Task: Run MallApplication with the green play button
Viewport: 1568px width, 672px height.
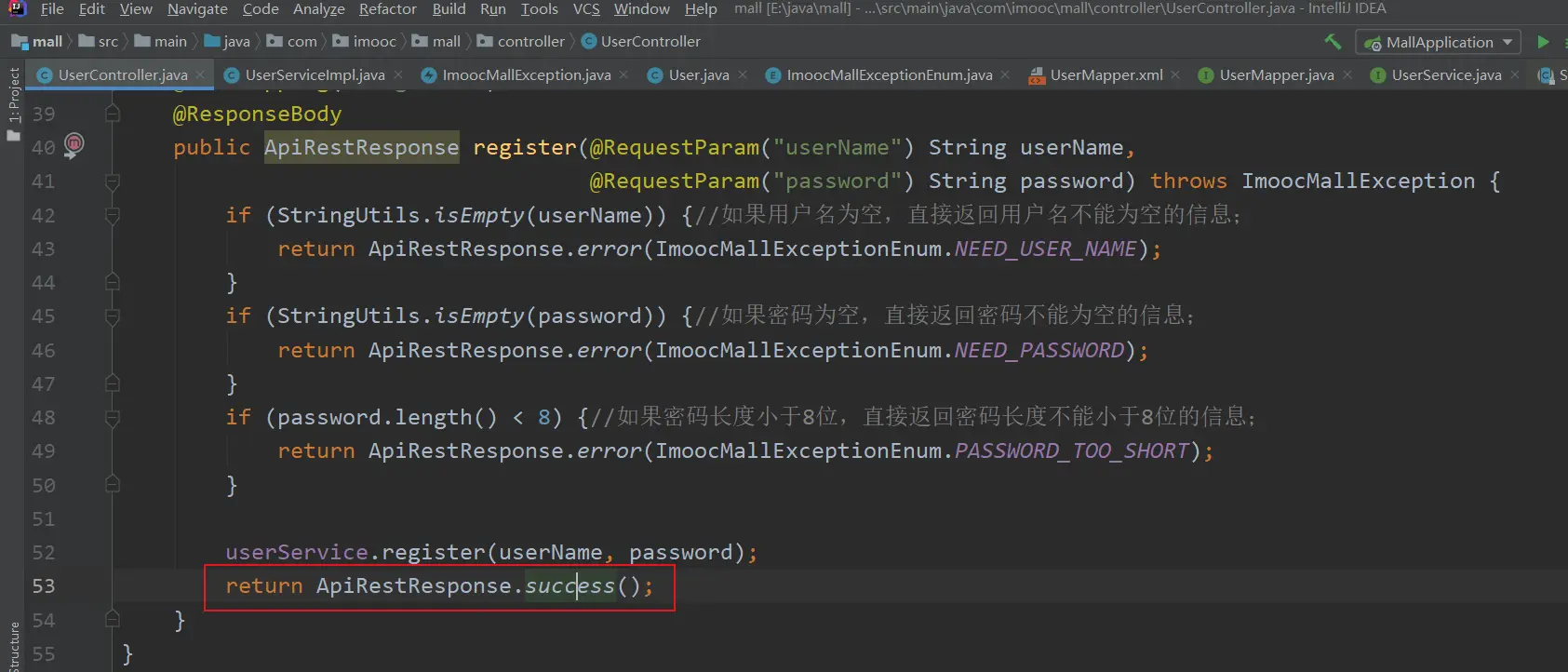Action: (1543, 42)
